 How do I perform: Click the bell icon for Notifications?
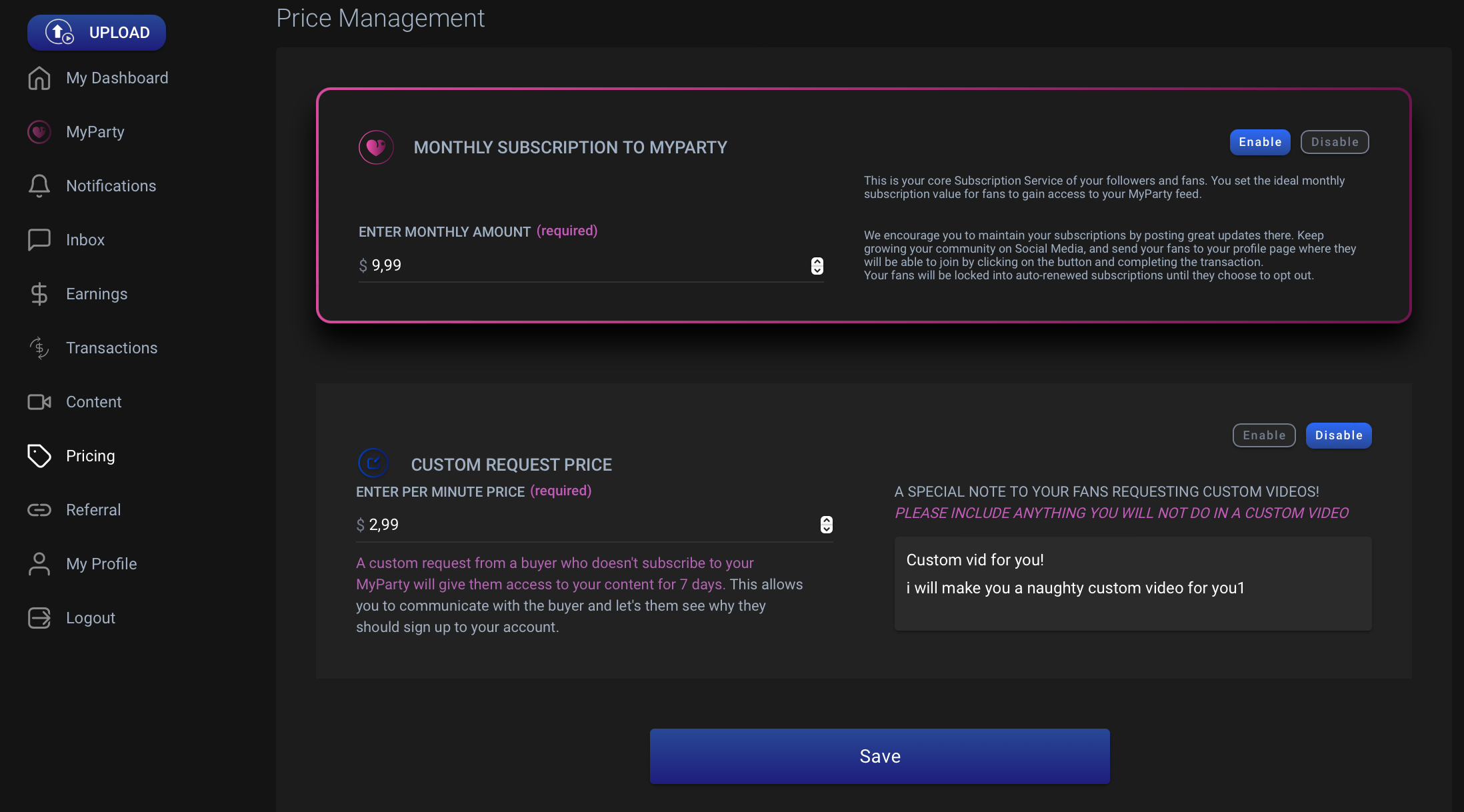(39, 185)
